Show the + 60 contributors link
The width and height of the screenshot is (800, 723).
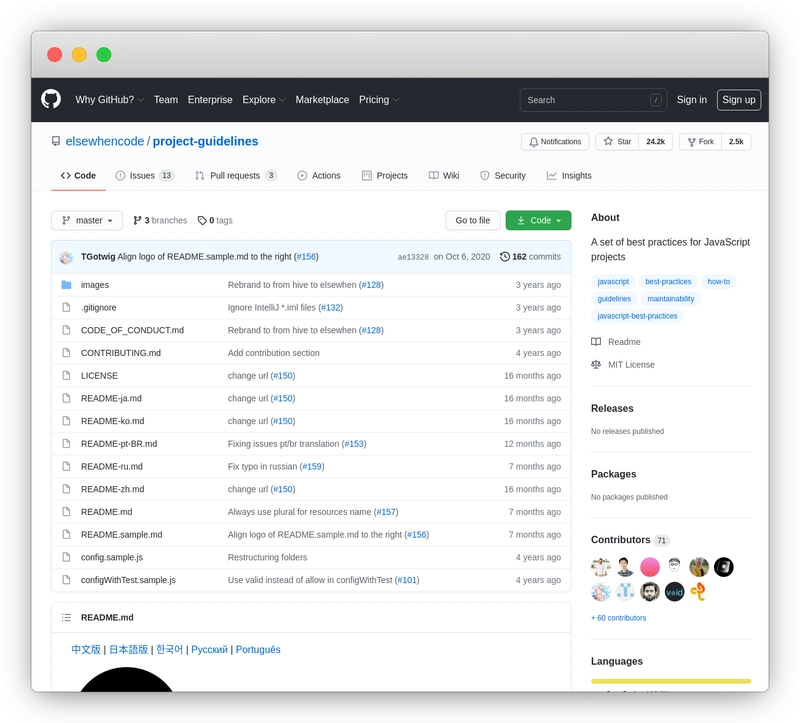click(x=619, y=618)
